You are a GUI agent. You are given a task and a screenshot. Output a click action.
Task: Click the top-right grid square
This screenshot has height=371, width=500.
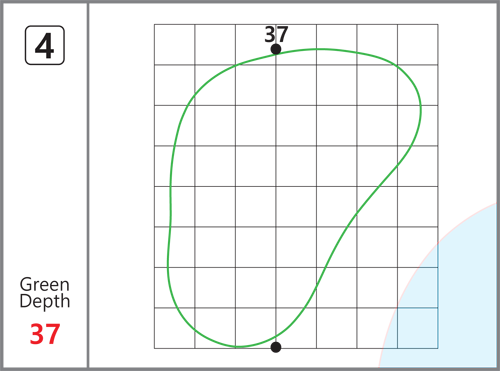point(418,44)
